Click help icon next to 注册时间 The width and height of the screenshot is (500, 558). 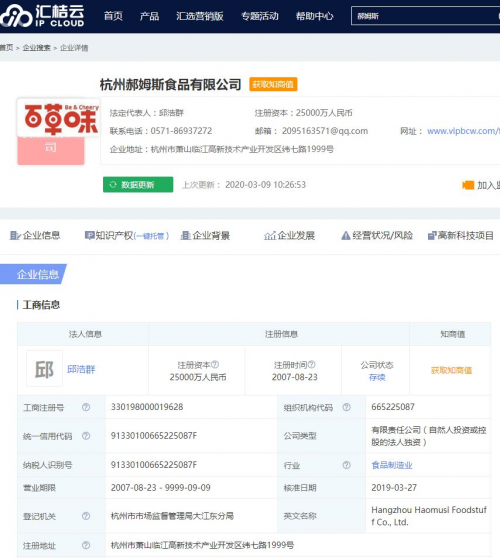(311, 365)
